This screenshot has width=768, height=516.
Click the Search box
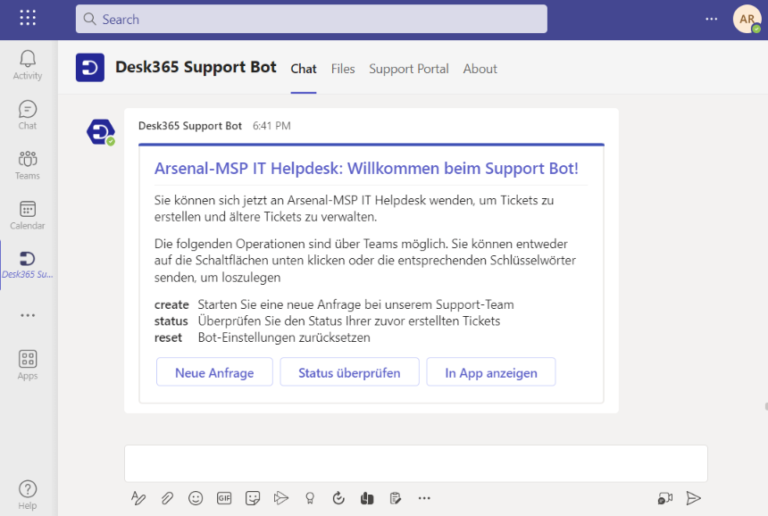[312, 19]
